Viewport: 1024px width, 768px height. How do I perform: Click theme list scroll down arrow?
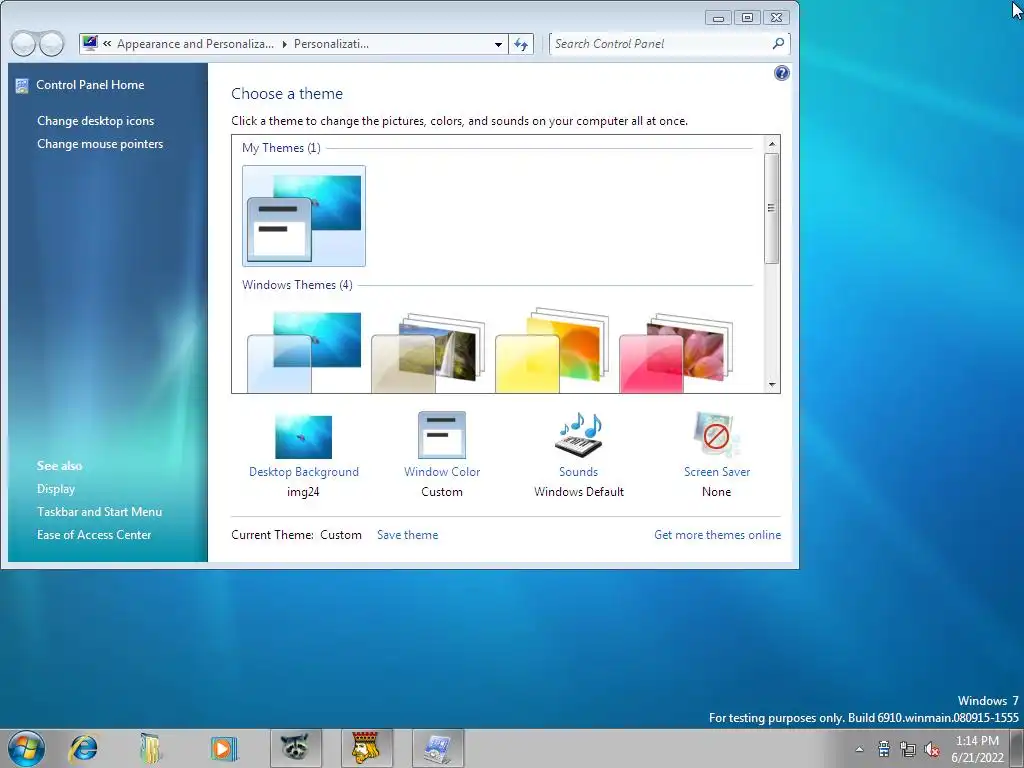(772, 385)
